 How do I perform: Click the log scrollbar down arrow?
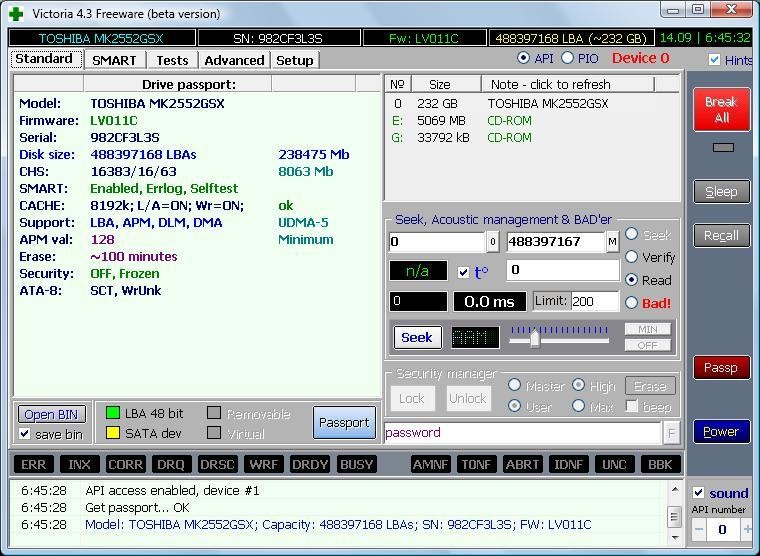674,537
